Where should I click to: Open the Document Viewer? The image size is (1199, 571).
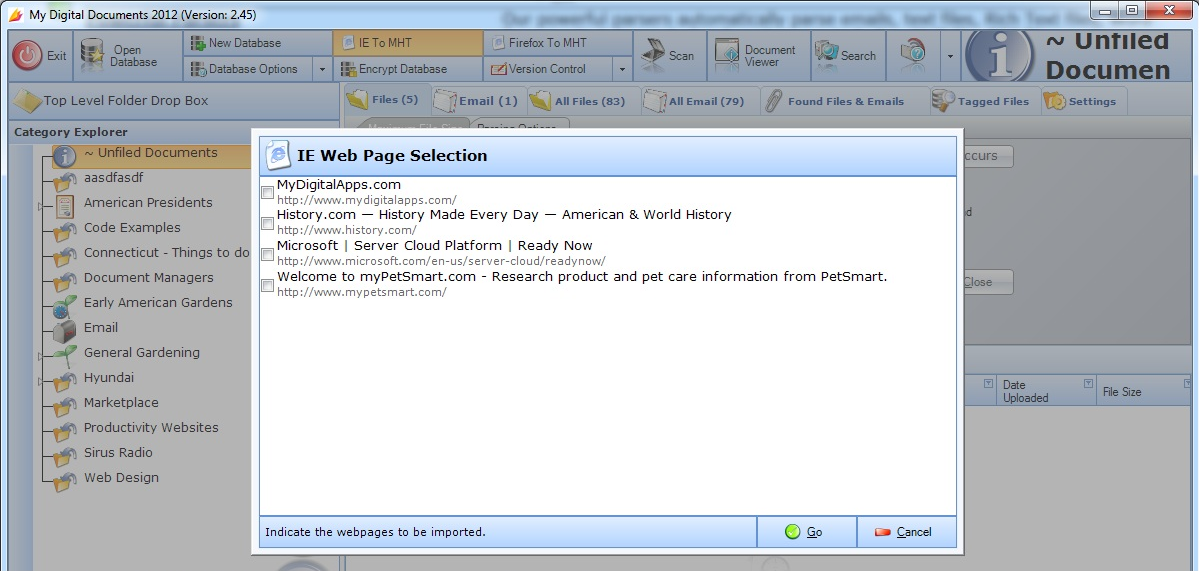[x=757, y=56]
